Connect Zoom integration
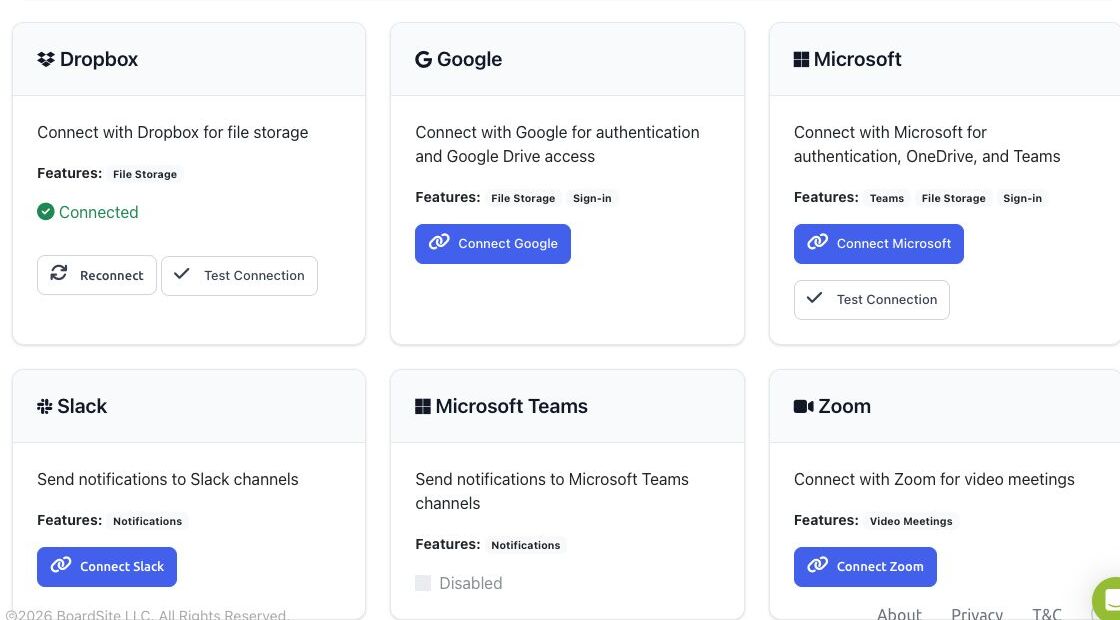The height and width of the screenshot is (620, 1120). tap(865, 566)
